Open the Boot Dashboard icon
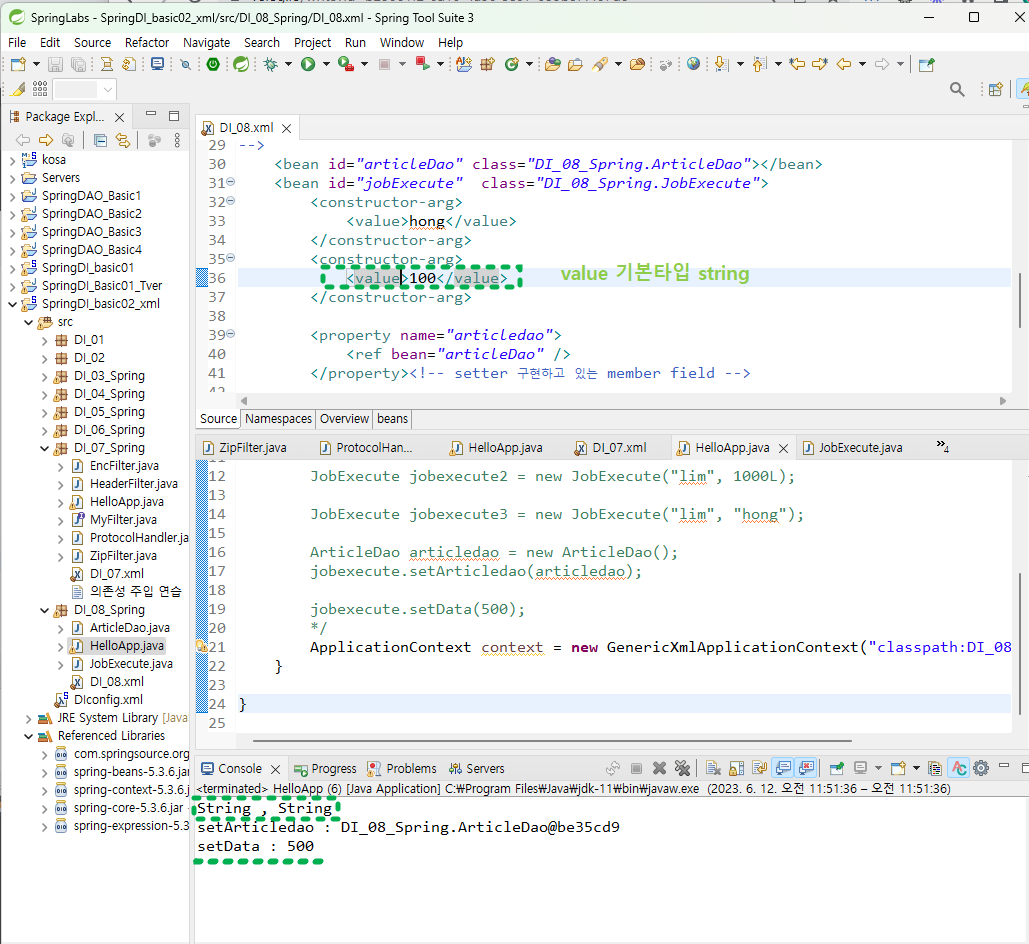The height and width of the screenshot is (944, 1029). tap(213, 64)
